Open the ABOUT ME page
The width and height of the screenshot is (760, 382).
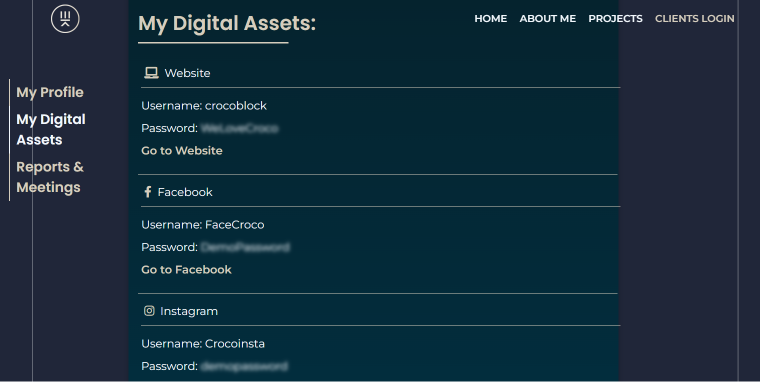pos(548,18)
